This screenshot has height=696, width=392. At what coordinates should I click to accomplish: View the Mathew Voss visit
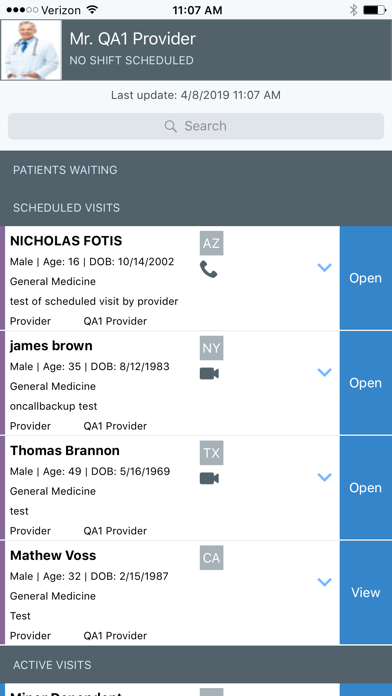click(x=366, y=592)
